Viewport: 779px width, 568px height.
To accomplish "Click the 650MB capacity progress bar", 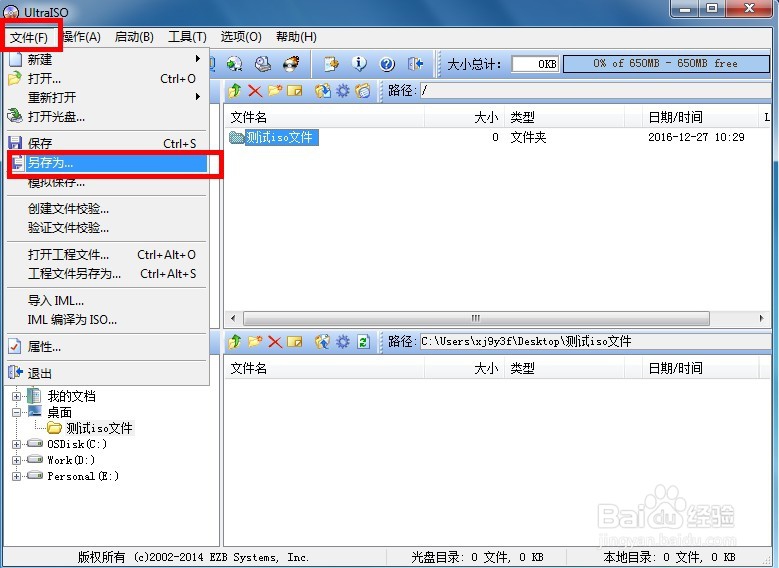I will coord(666,64).
